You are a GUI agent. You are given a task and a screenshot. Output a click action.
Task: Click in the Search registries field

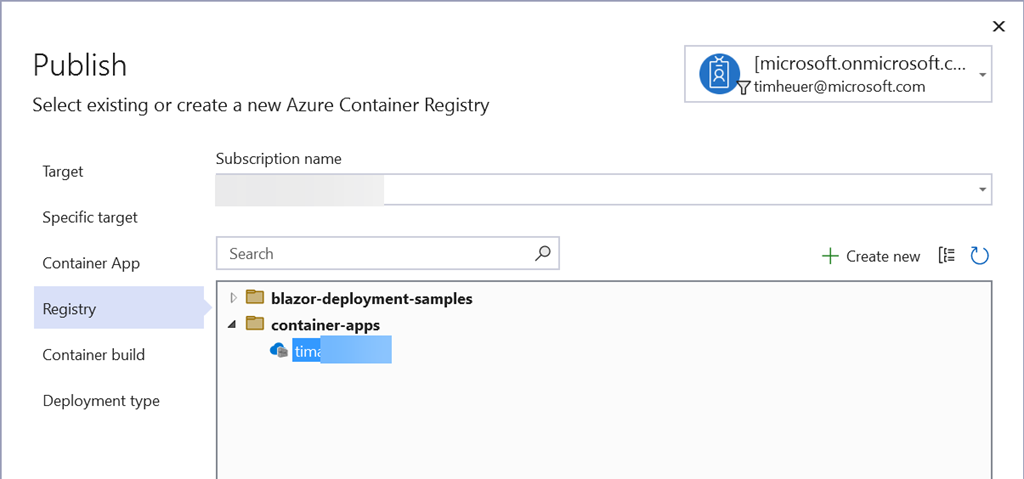pos(387,254)
